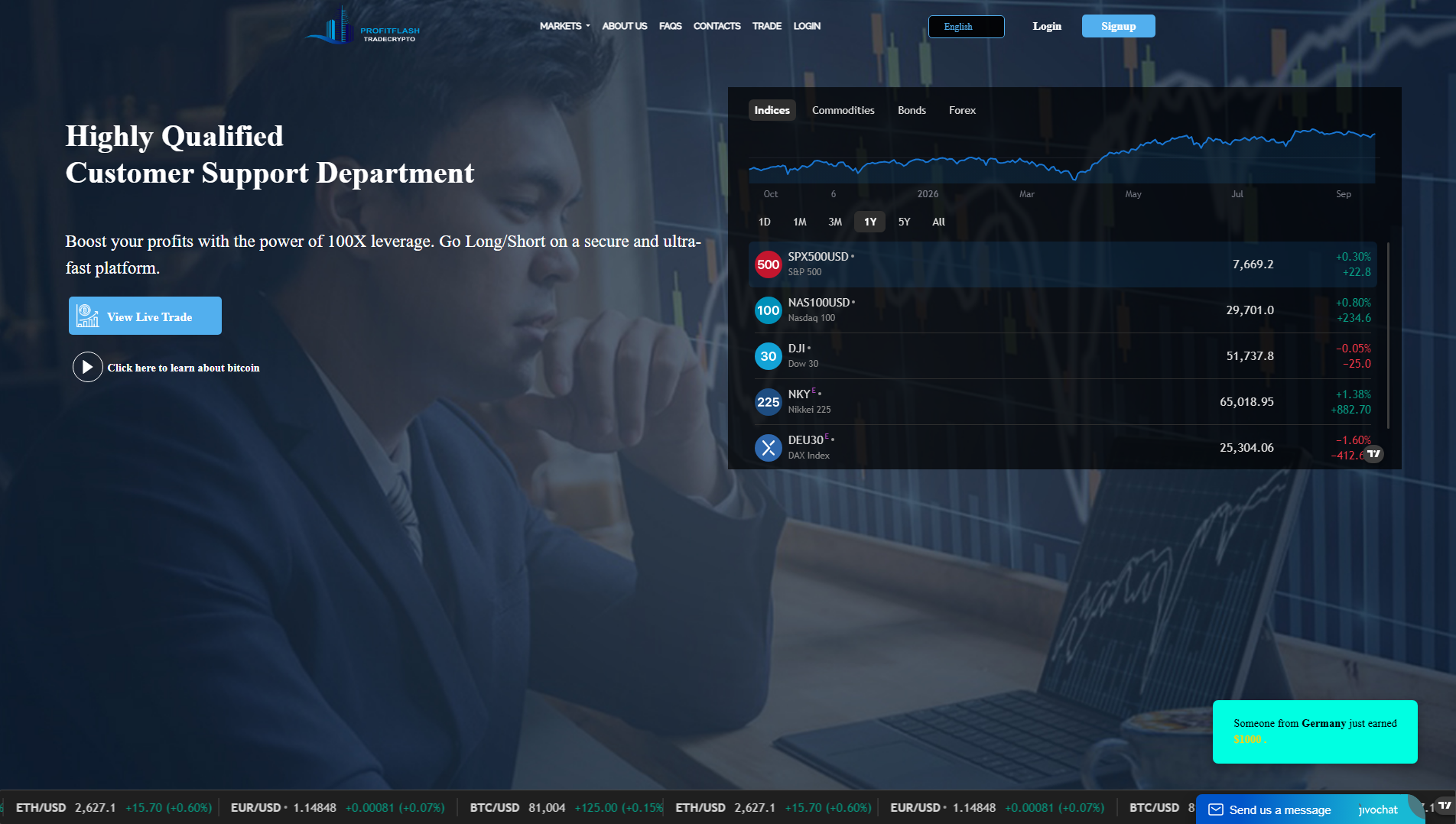Screen dimensions: 1456x824
Task: Select the 1M time range
Action: pyautogui.click(x=800, y=222)
